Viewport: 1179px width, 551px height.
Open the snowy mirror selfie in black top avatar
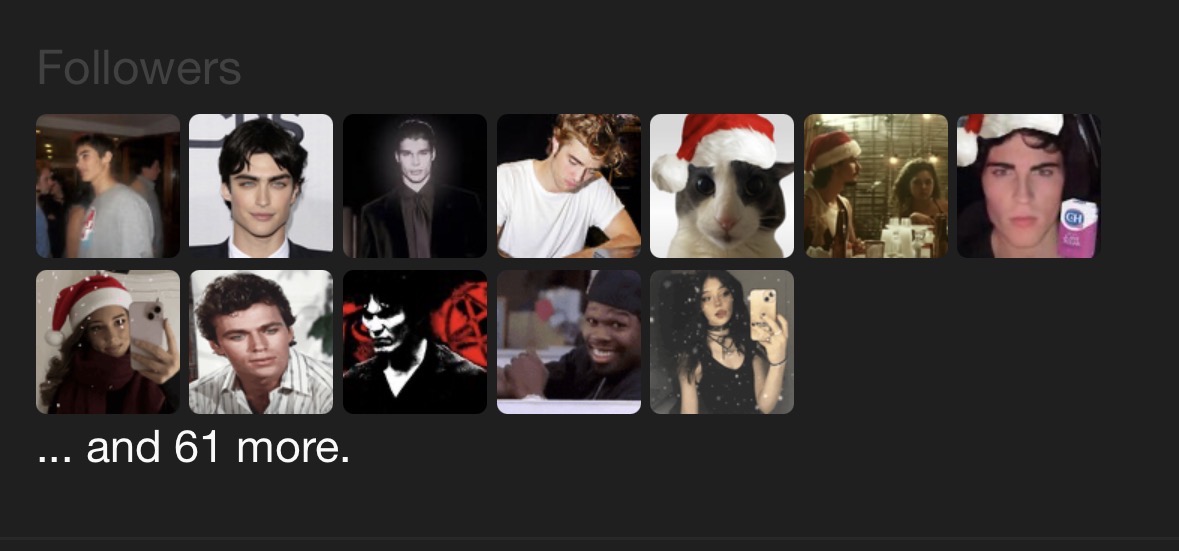(722, 342)
